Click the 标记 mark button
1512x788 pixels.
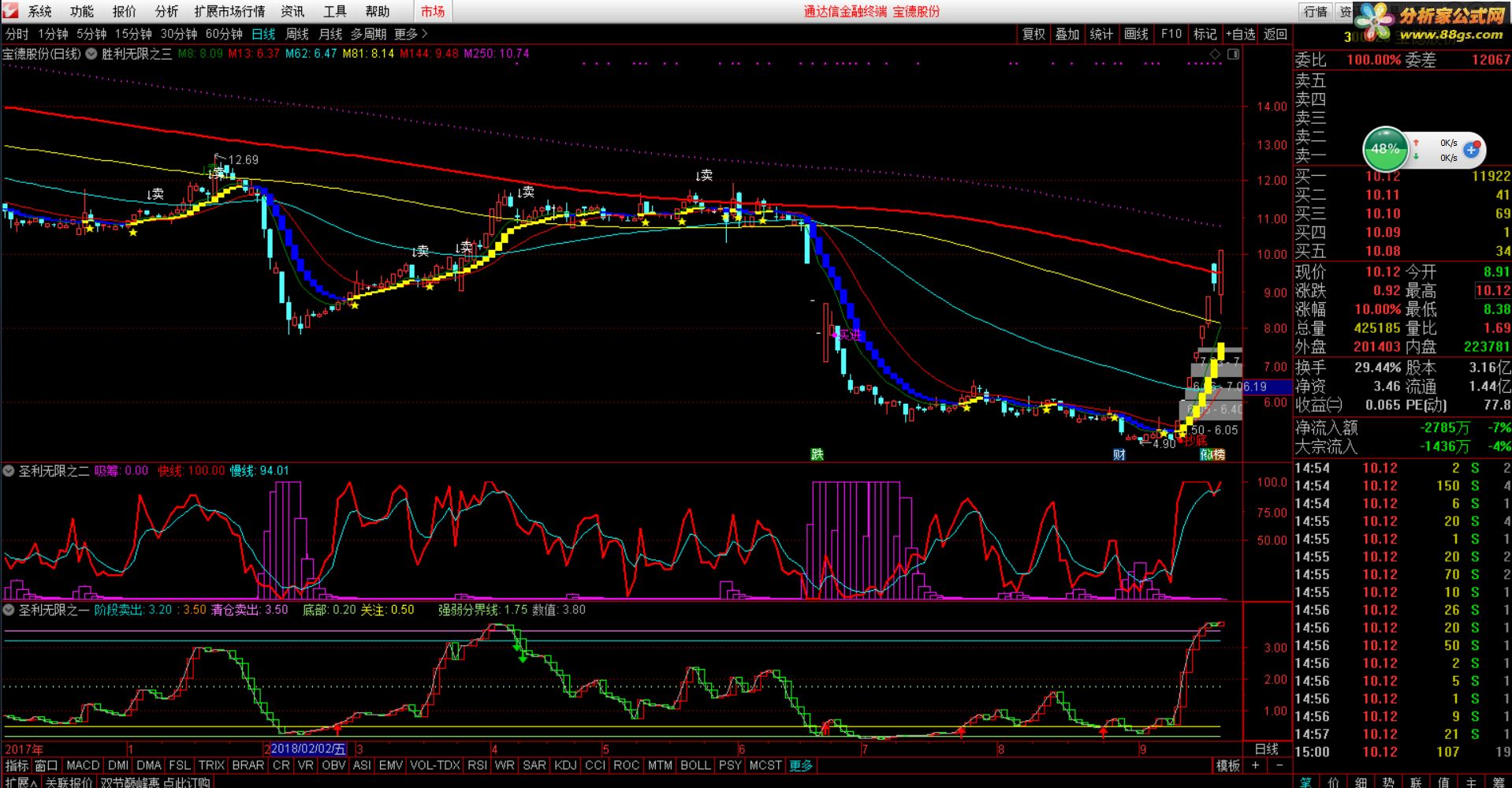click(x=1205, y=34)
